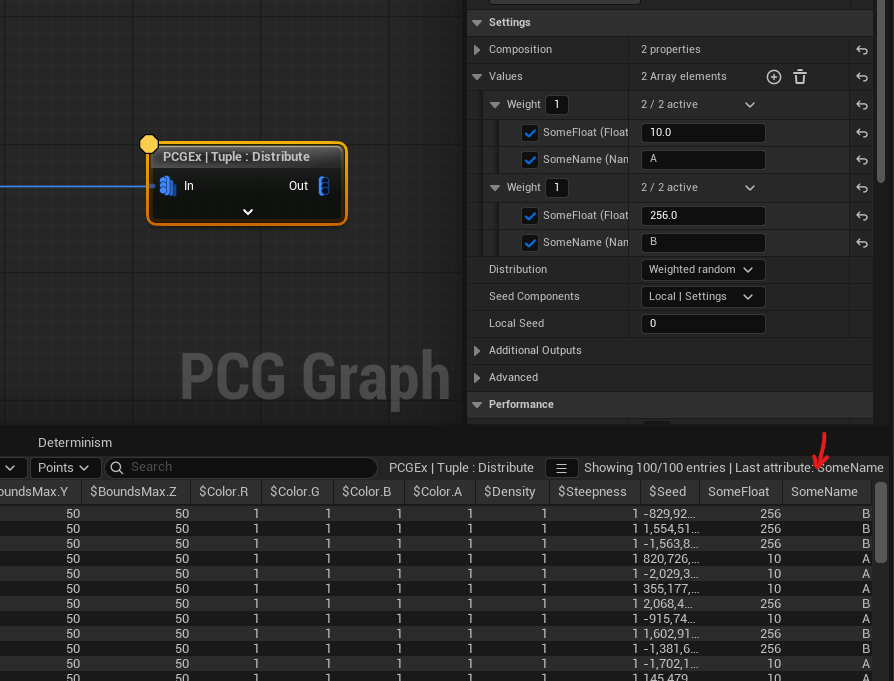Screen dimensions: 894x681
Task: Add a new element to Values array
Action: pyautogui.click(x=773, y=77)
